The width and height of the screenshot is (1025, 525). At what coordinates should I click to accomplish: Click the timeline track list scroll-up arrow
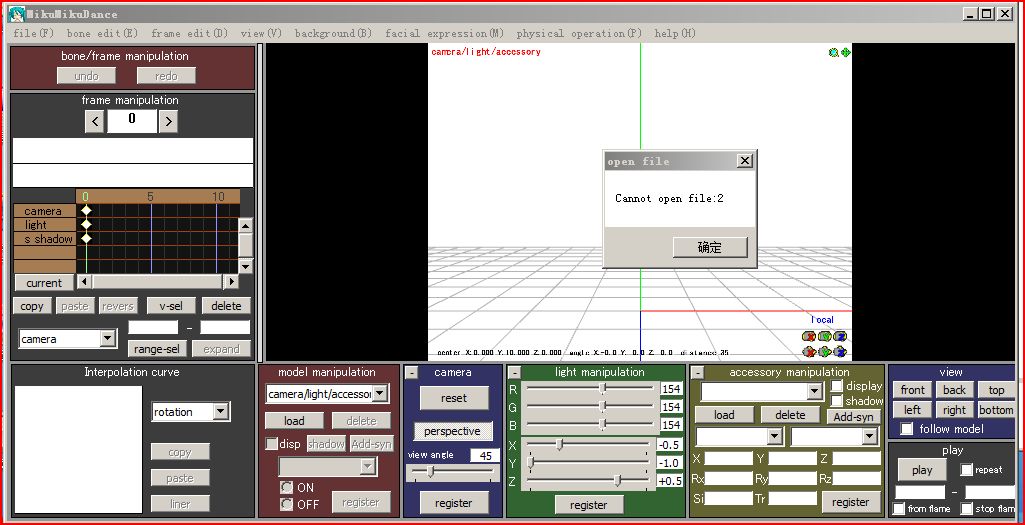[245, 226]
